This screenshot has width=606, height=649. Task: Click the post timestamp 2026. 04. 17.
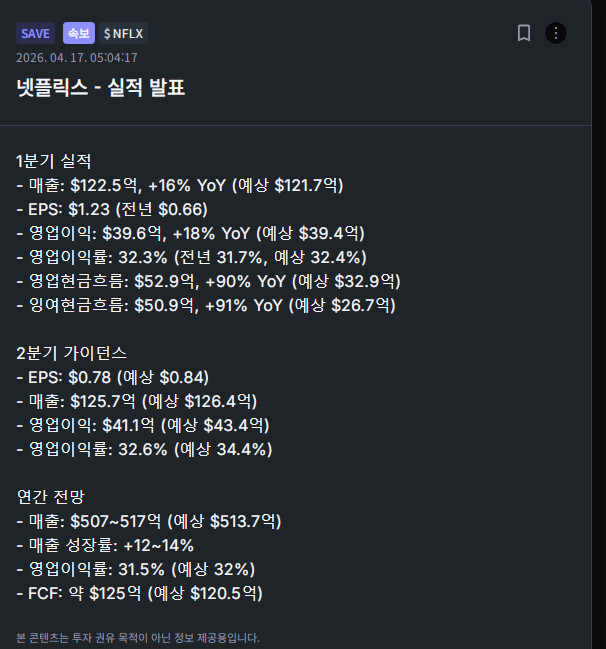click(77, 57)
